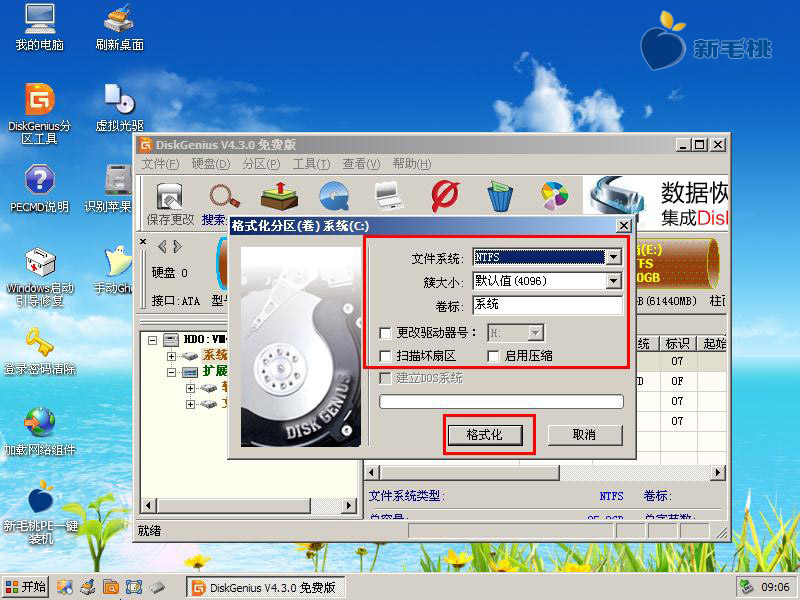800x600 pixels.
Task: Click the 取消 button
Action: click(585, 435)
